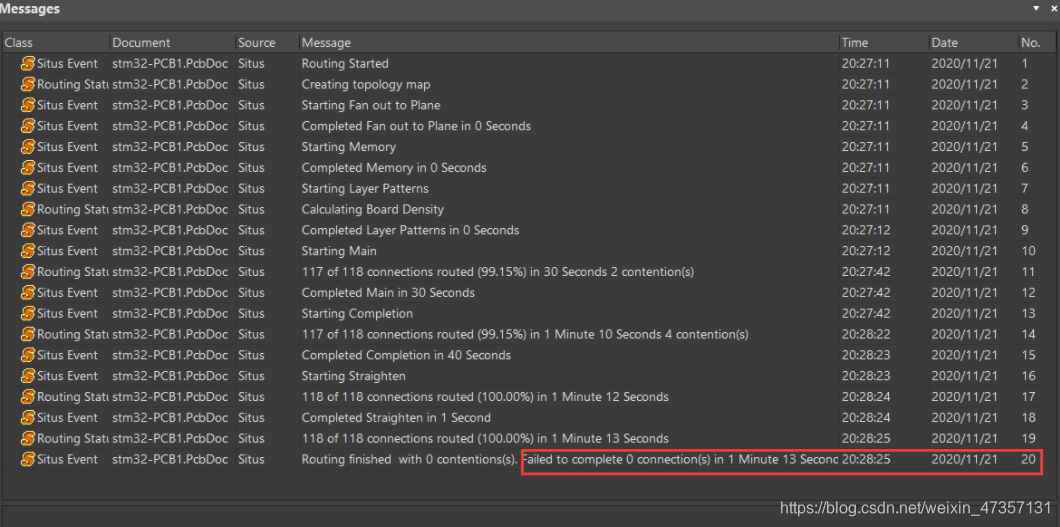Select the 'Starting Completion' message
The width and height of the screenshot is (1060, 527).
(357, 313)
